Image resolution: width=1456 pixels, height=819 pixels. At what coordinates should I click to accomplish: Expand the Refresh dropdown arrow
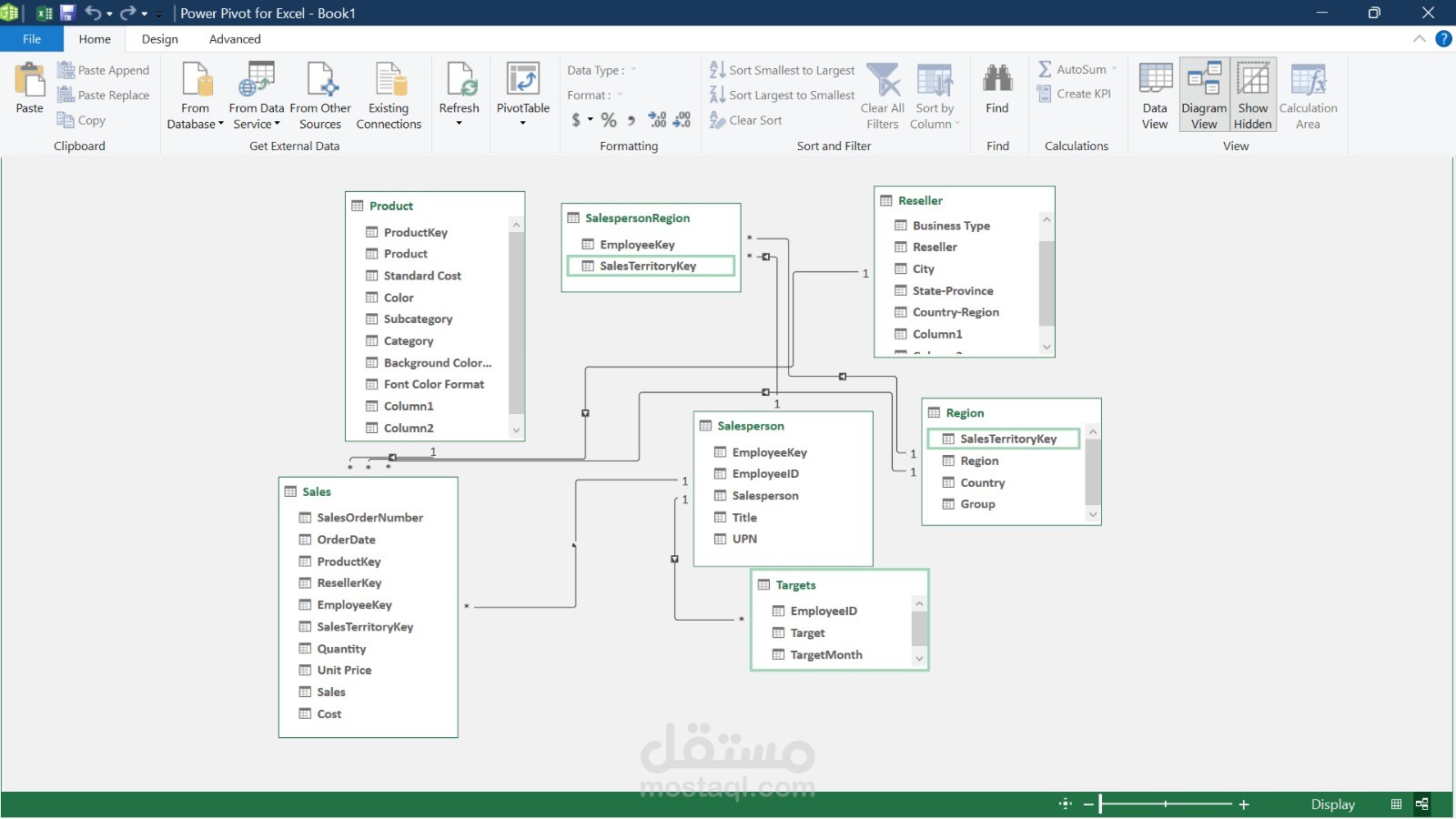point(459,124)
